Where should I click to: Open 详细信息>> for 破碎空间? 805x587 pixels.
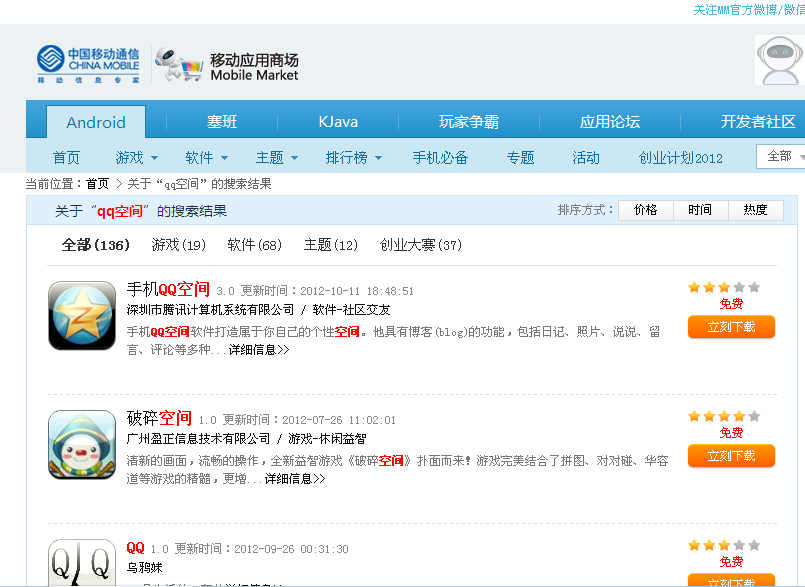[x=295, y=479]
